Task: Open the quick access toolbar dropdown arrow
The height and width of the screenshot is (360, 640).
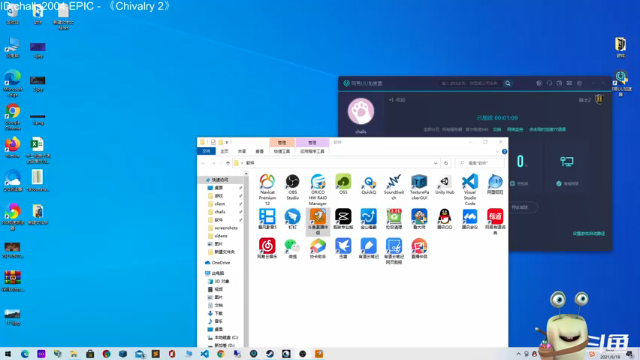Action: point(227,142)
